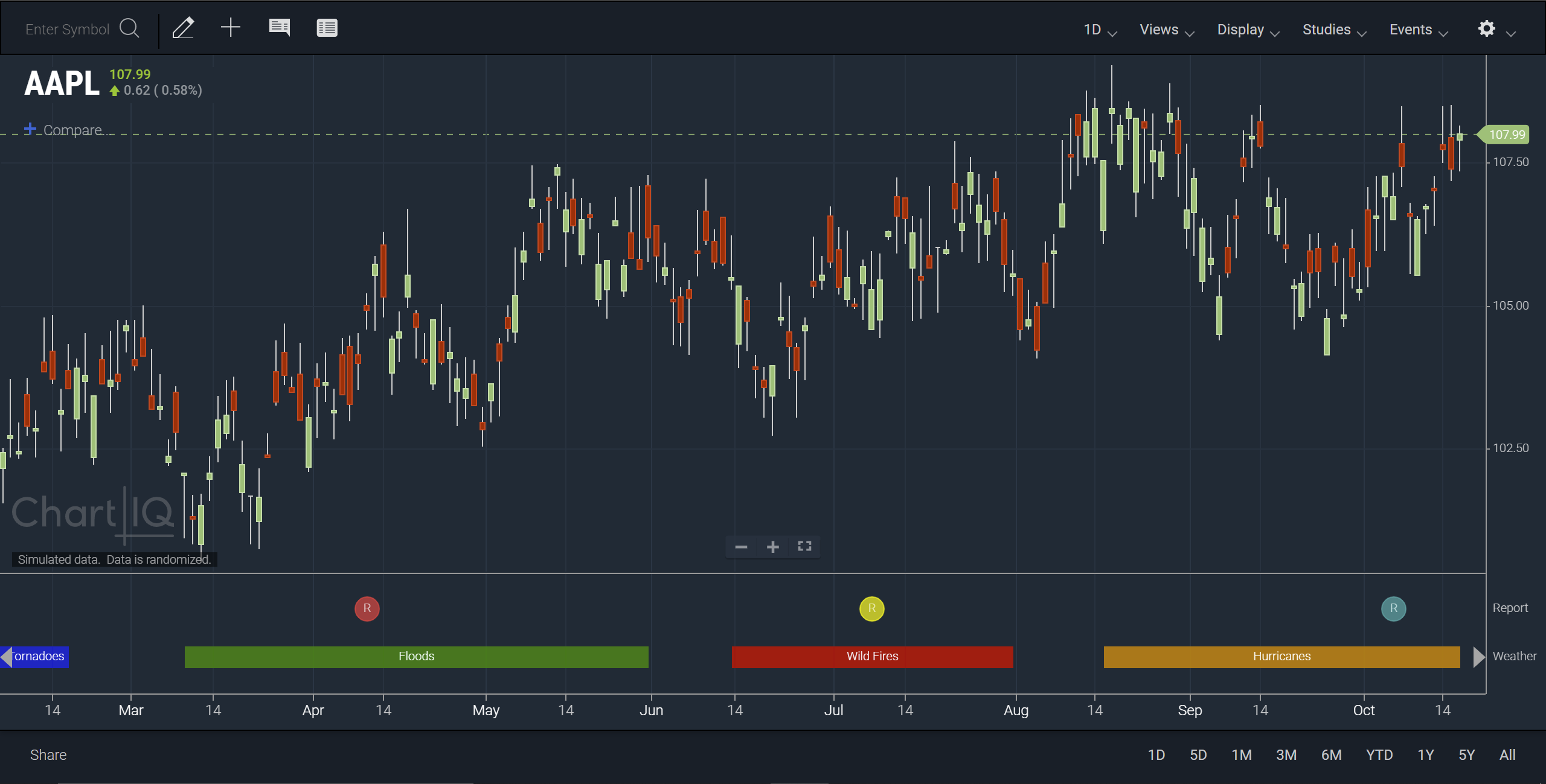Zoom in with the plus button
Image resolution: width=1546 pixels, height=784 pixels.
[773, 547]
